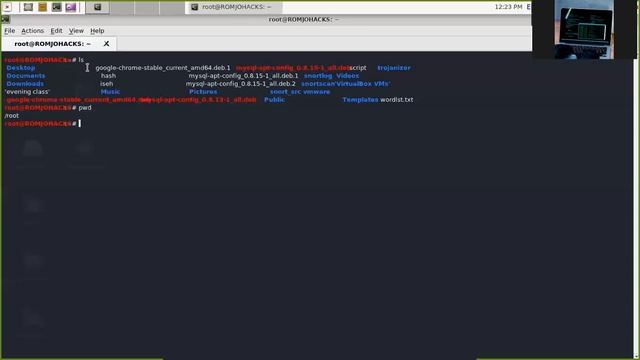
Task: Click the 'Videos' directory name
Action: click(348, 76)
